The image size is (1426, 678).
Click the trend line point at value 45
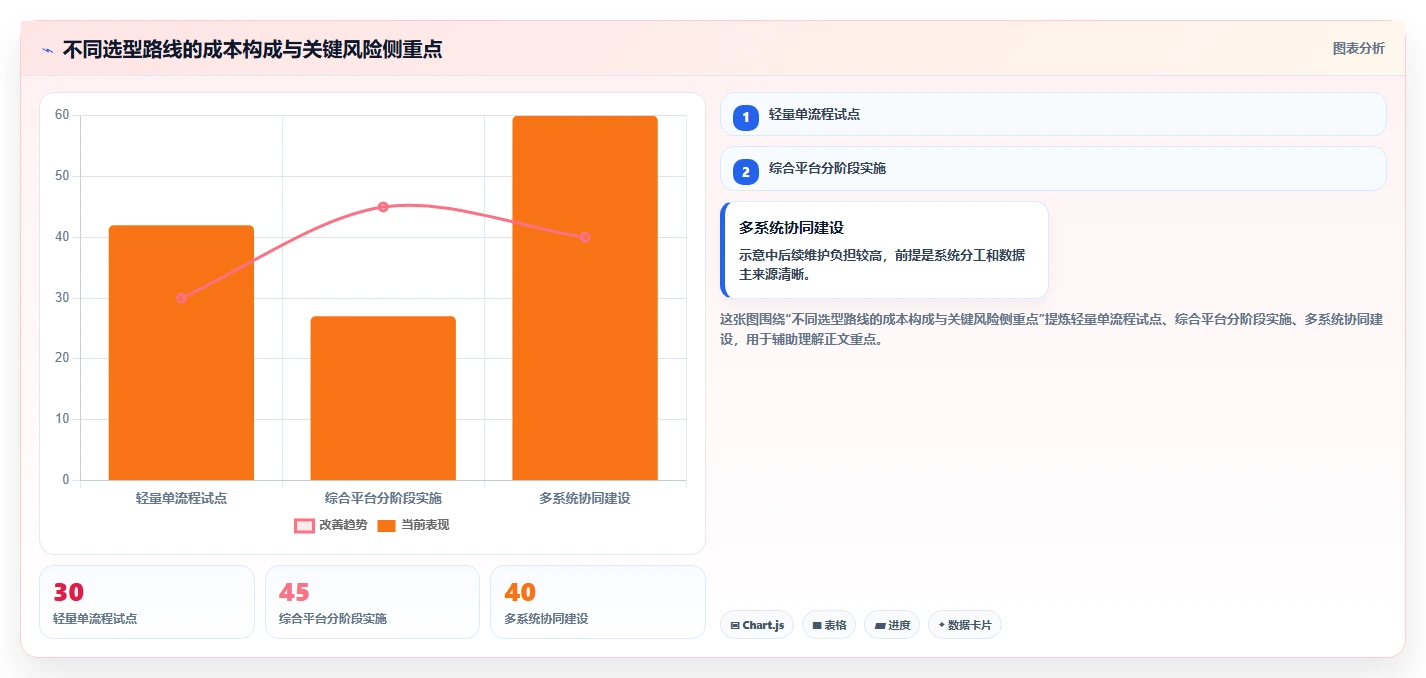pos(383,207)
